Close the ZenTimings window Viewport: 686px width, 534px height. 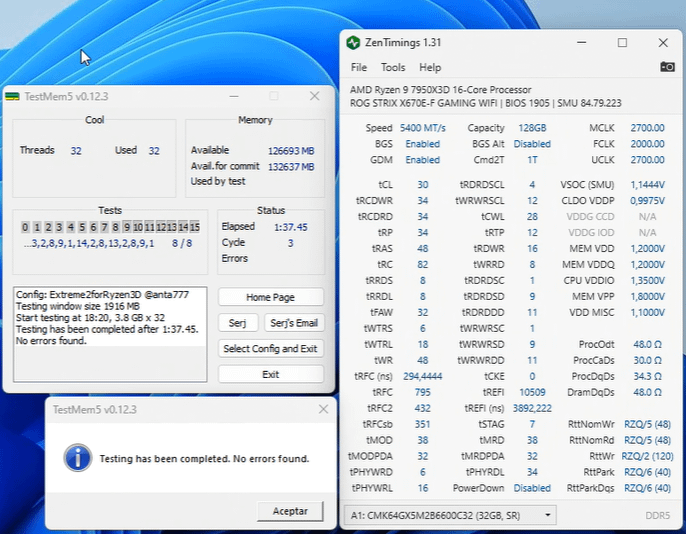click(x=663, y=42)
